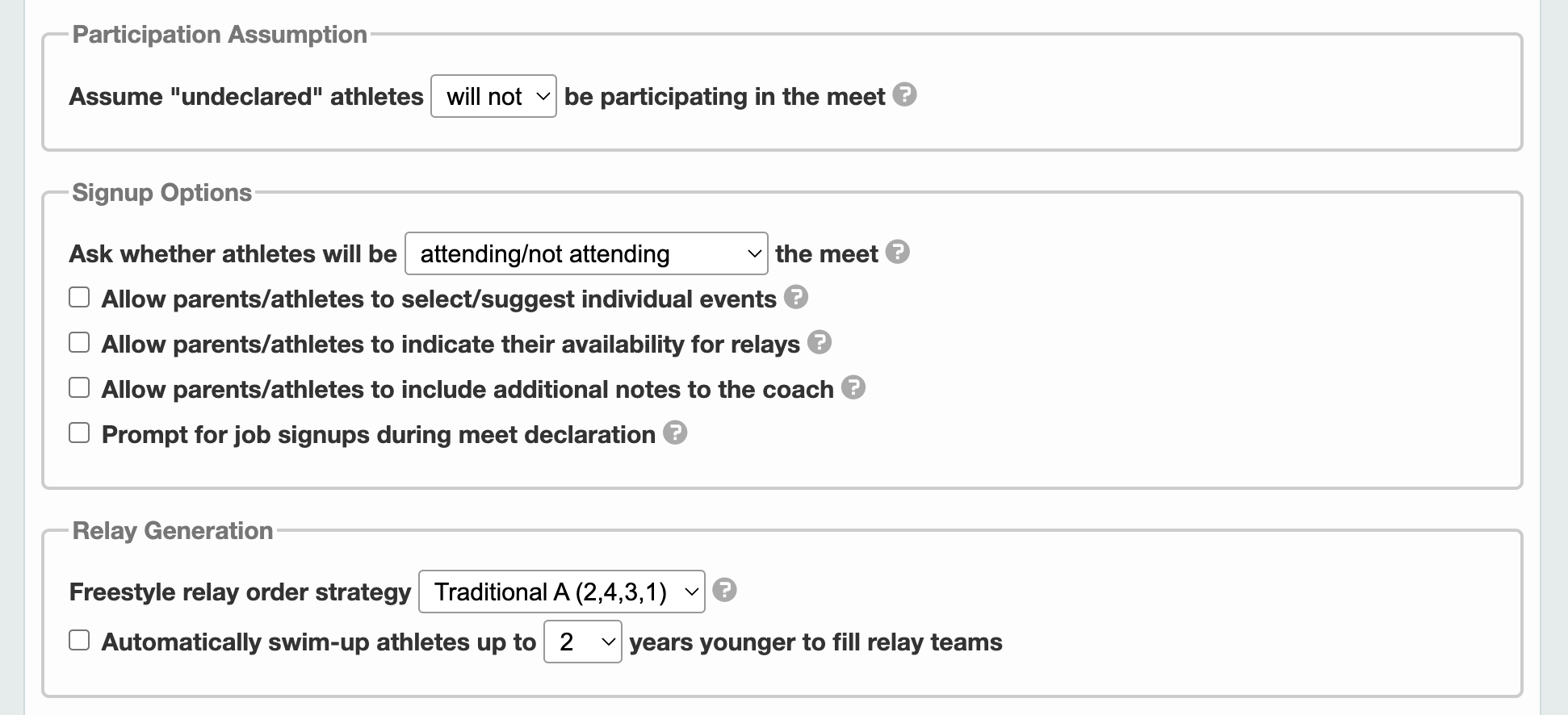Viewport: 1568px width, 715px height.
Task: Enable parents/athletes selecting individual events checkbox
Action: pos(79,298)
